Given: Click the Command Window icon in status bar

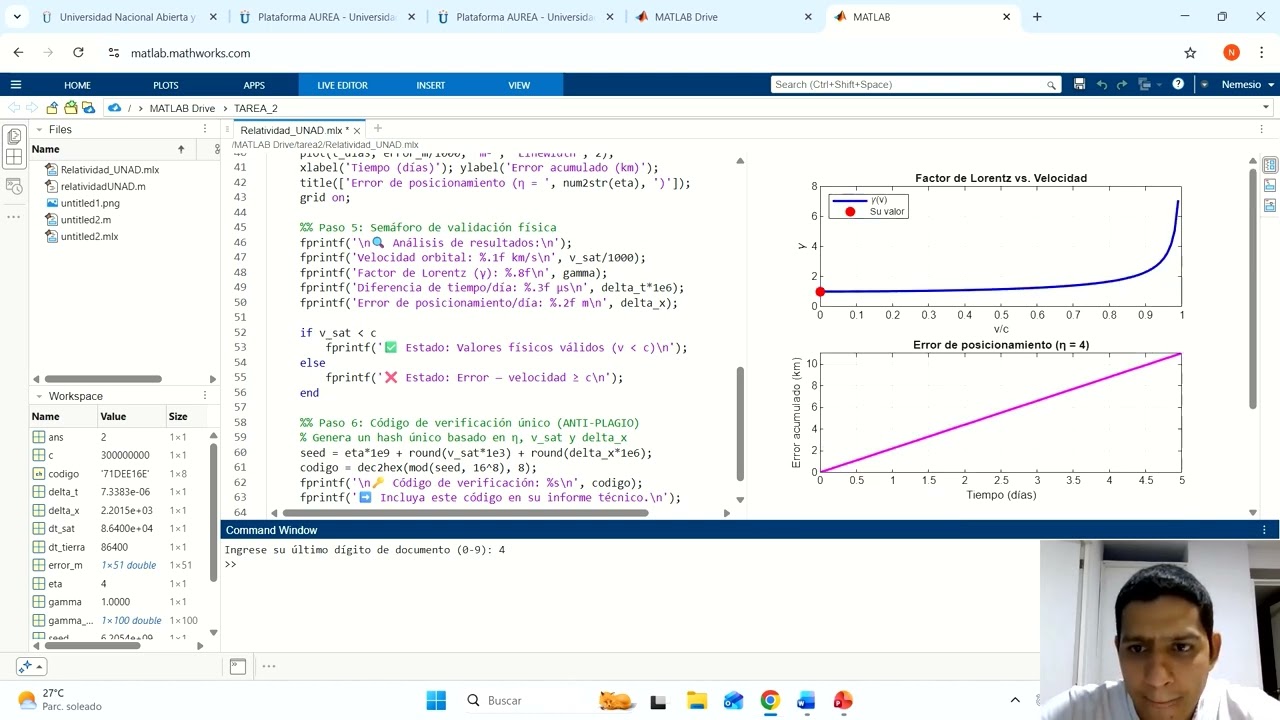Looking at the screenshot, I should [237, 666].
